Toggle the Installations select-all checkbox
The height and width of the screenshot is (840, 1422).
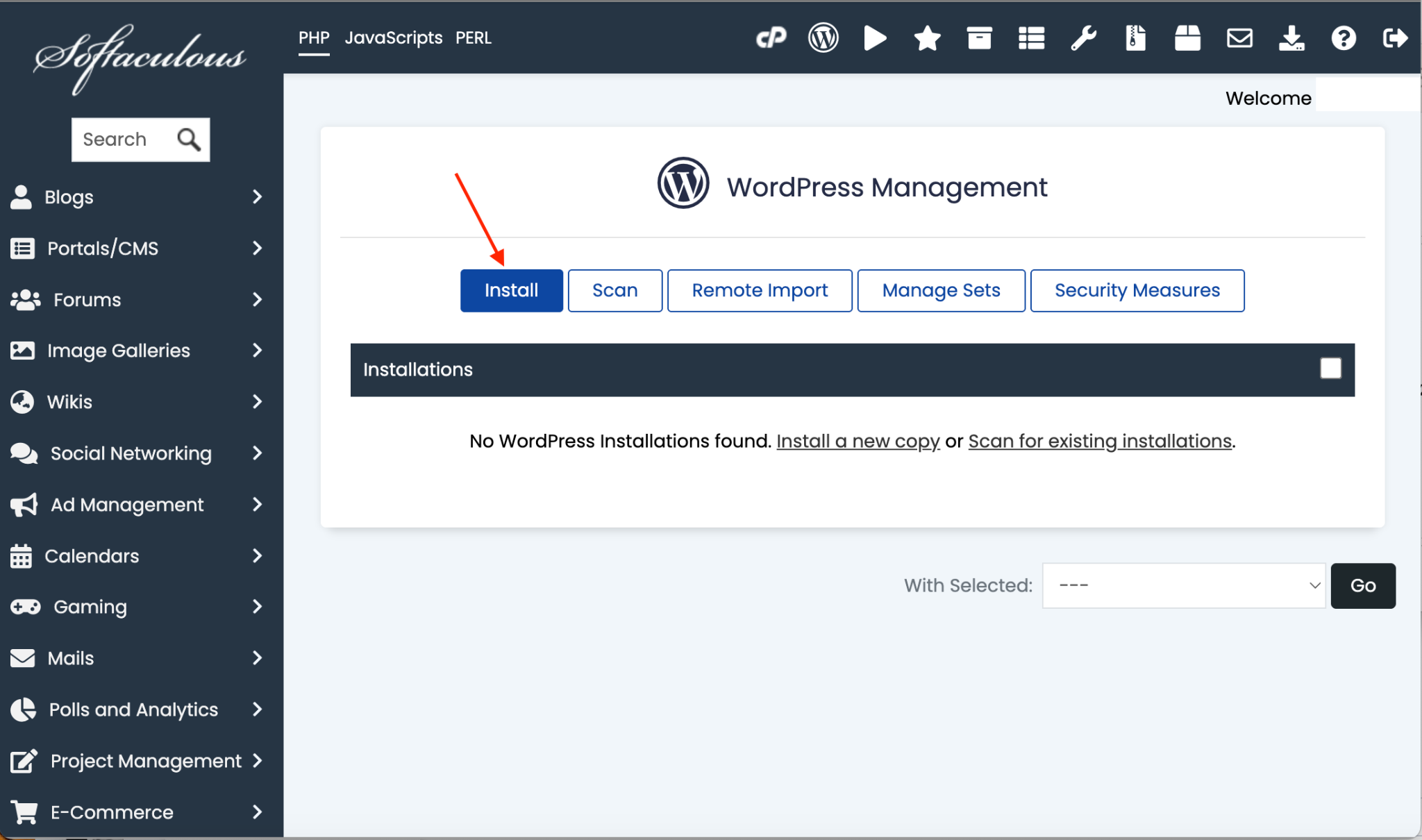pos(1330,369)
